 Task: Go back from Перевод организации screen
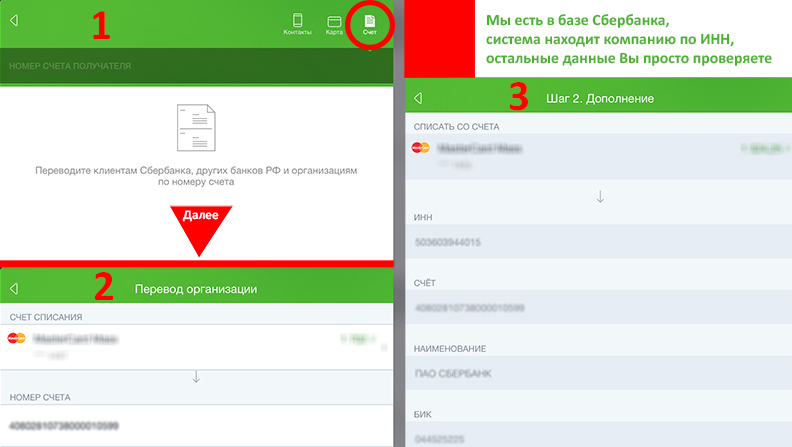(14, 288)
